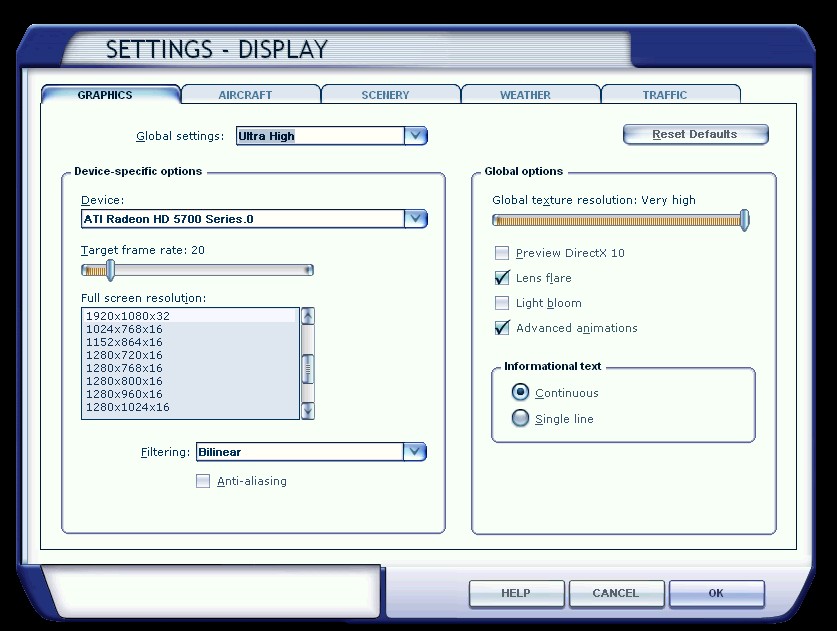Viewport: 837px width, 631px height.
Task: Enable Preview DirectX 10 checkbox
Action: [502, 253]
